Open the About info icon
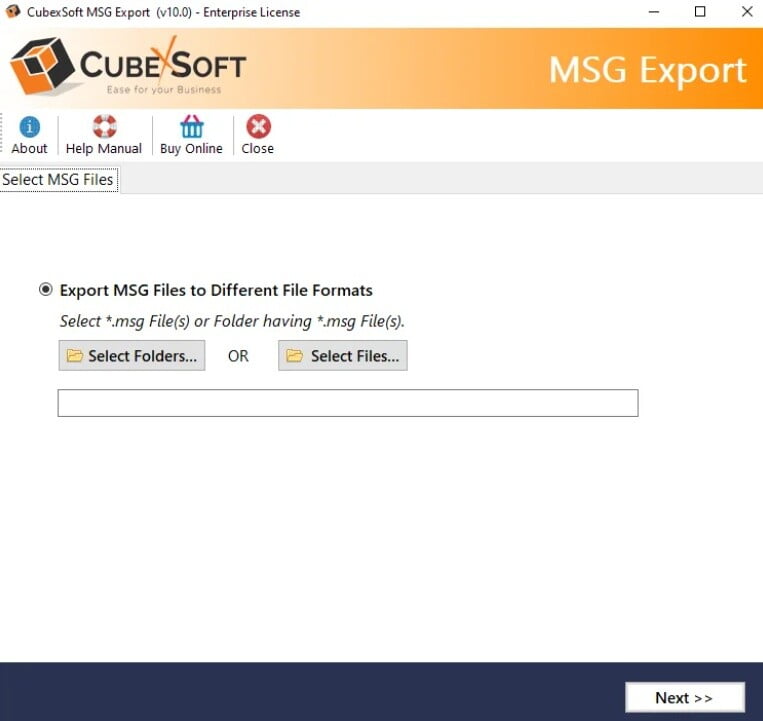763x721 pixels. pos(30,127)
